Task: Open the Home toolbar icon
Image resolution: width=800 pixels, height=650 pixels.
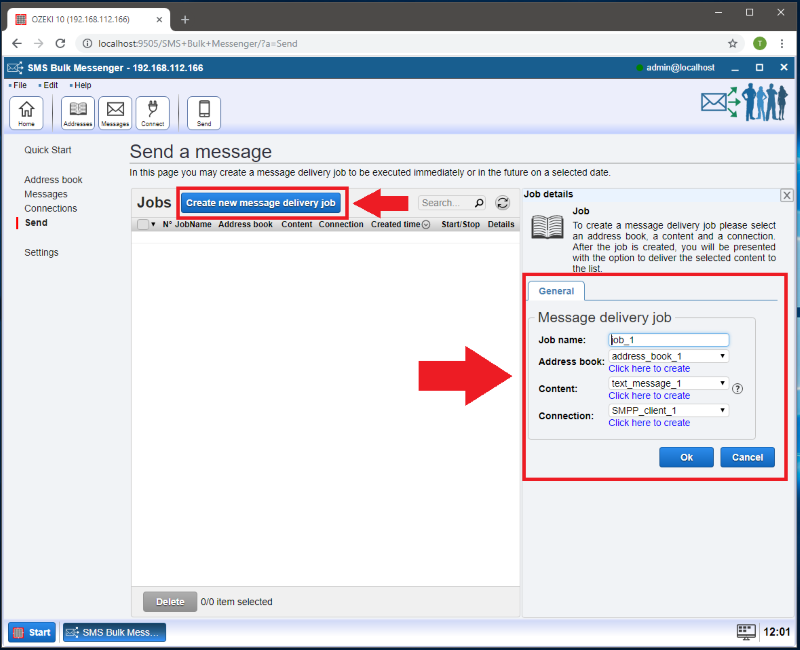Action: 26,112
